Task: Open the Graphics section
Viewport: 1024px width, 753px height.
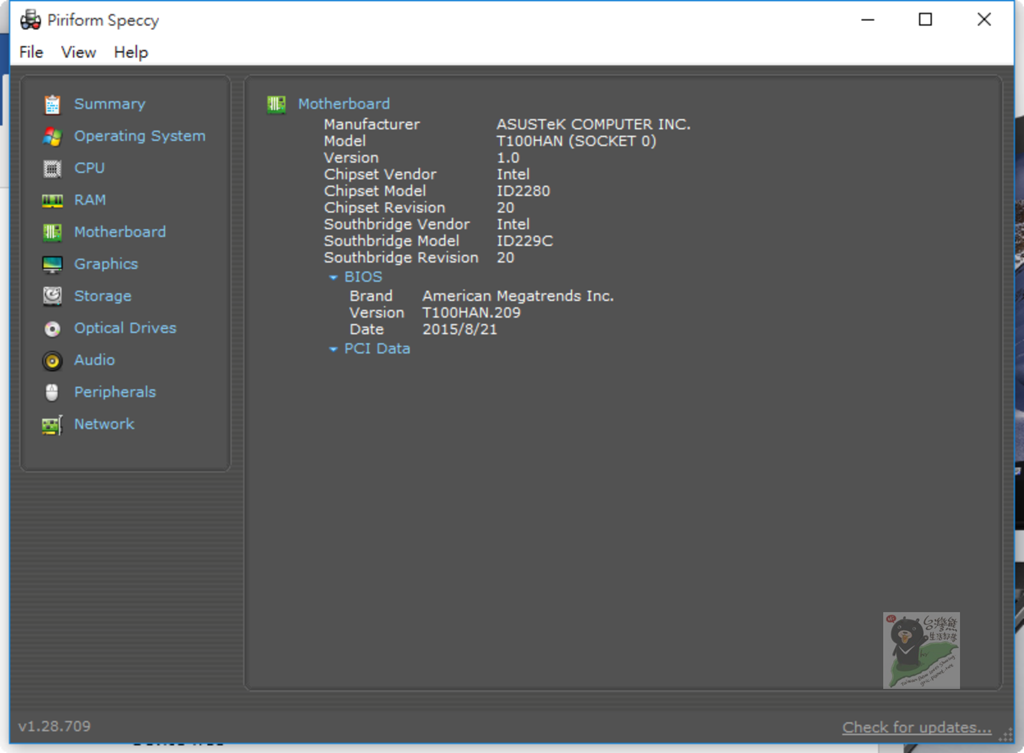Action: [106, 264]
